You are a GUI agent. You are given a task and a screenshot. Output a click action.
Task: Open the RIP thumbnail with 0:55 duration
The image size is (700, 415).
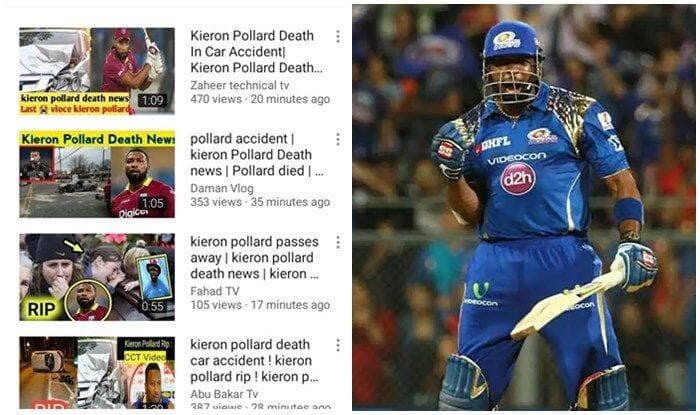[97, 277]
